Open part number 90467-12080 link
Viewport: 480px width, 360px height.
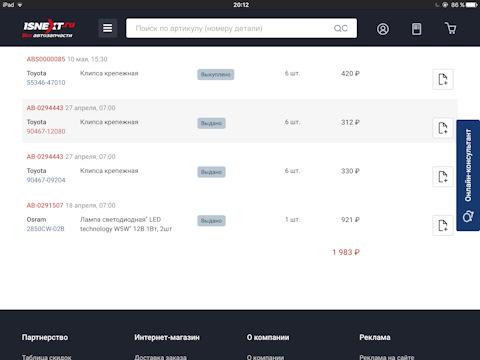[46, 131]
